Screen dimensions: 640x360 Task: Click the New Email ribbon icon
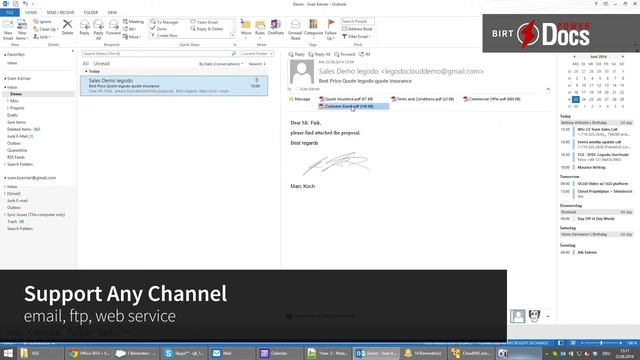[8, 29]
